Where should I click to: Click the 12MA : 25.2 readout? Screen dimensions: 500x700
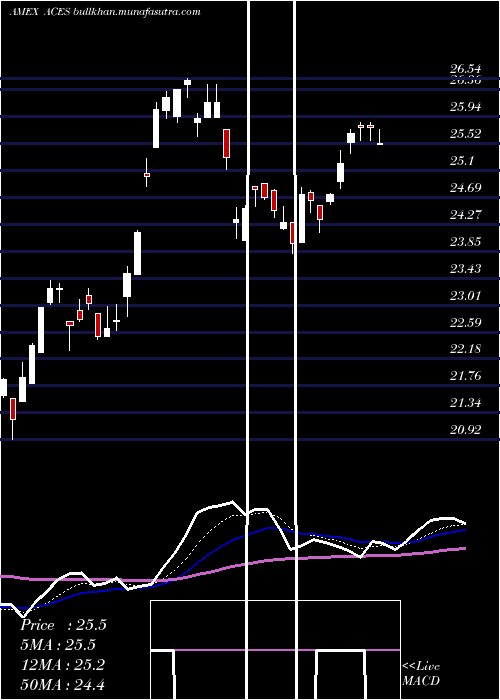pyautogui.click(x=62, y=665)
